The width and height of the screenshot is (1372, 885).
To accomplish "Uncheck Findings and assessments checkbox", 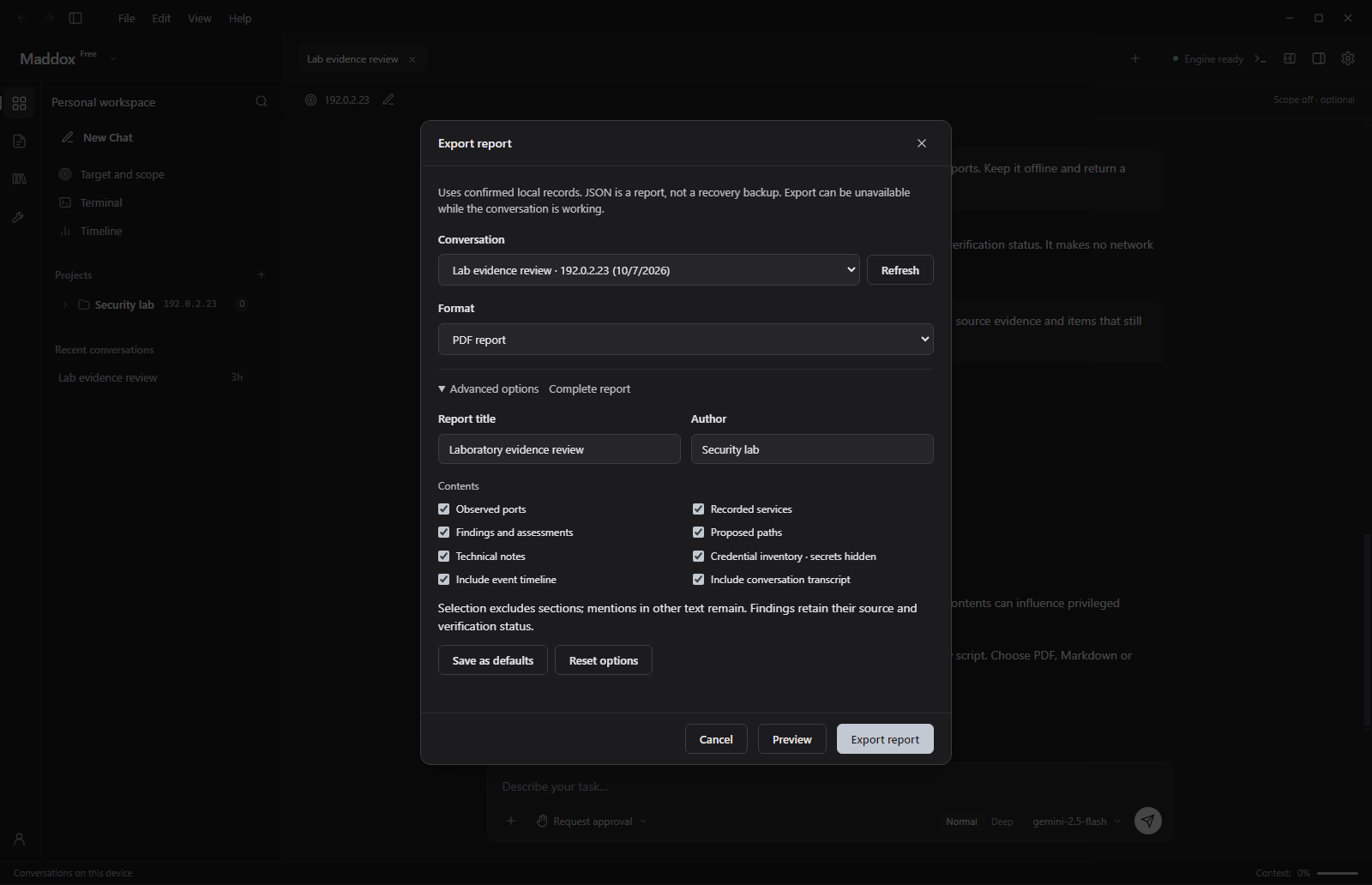I will tap(443, 532).
